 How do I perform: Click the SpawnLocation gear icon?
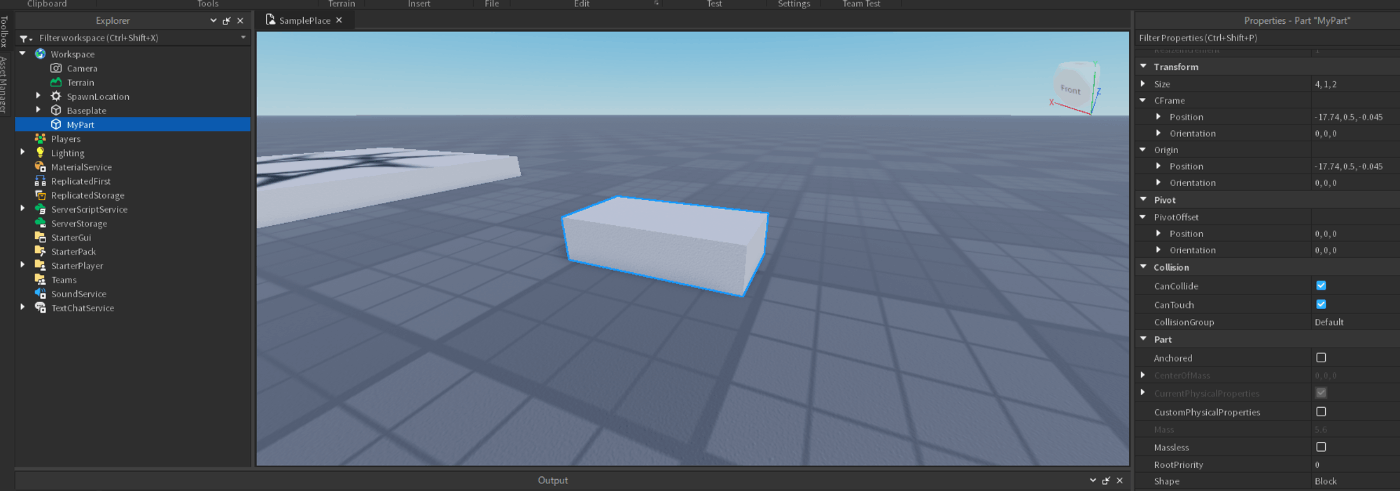56,96
